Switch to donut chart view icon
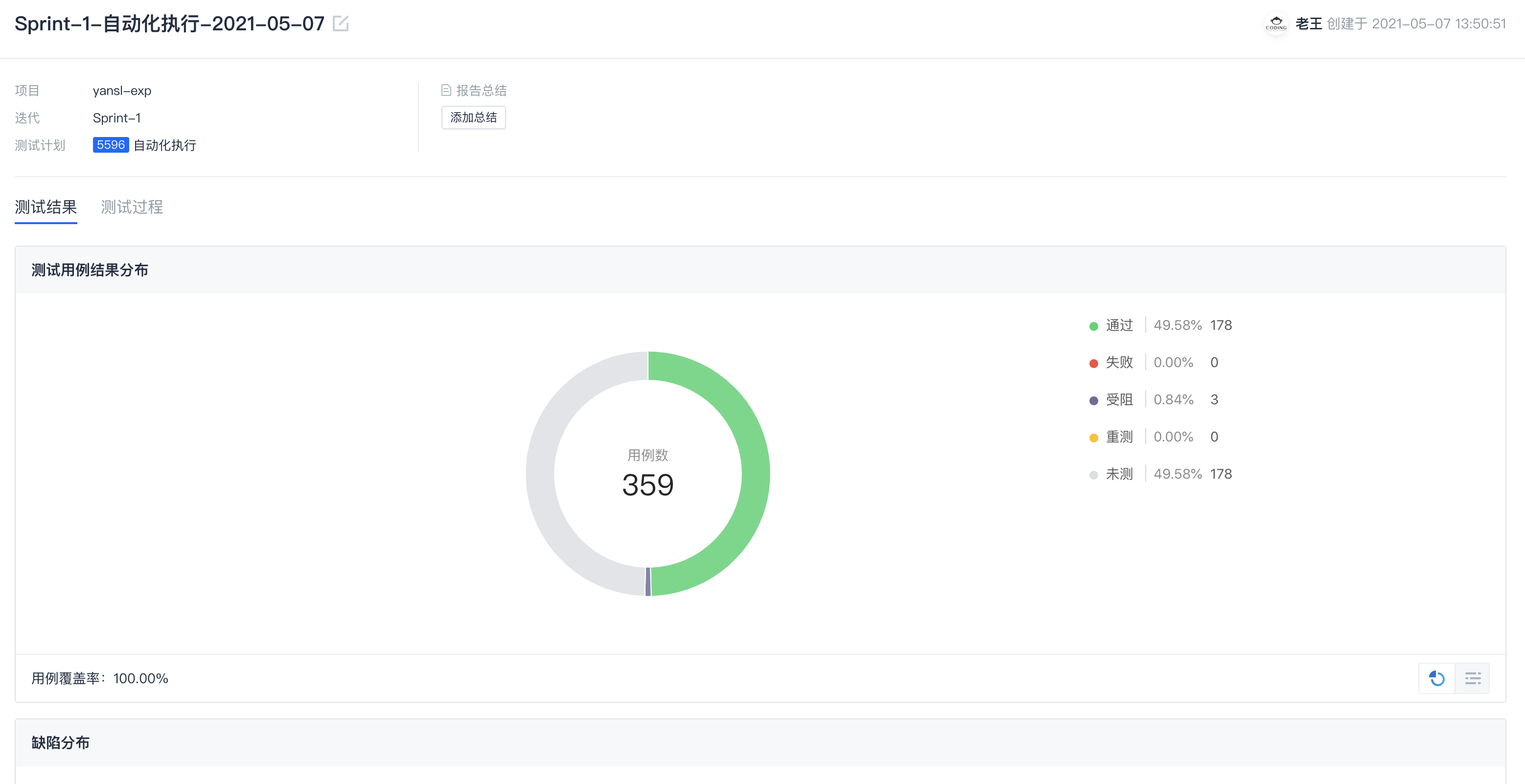Screen dimensions: 1525x784 tap(1437, 678)
